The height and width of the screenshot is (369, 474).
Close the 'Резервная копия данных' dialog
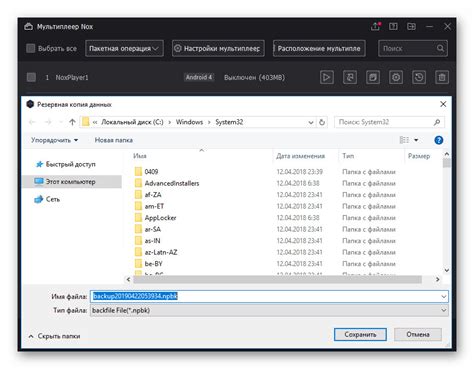click(443, 104)
